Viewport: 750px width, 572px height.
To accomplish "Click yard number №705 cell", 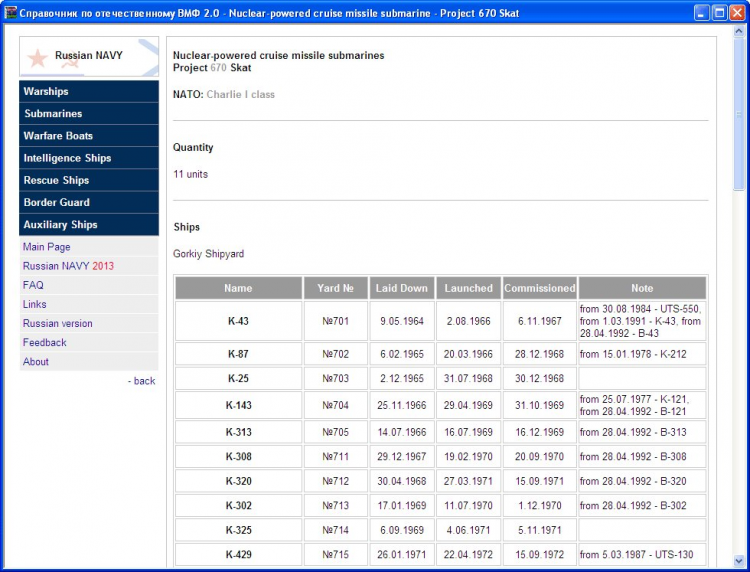I will pyautogui.click(x=335, y=432).
